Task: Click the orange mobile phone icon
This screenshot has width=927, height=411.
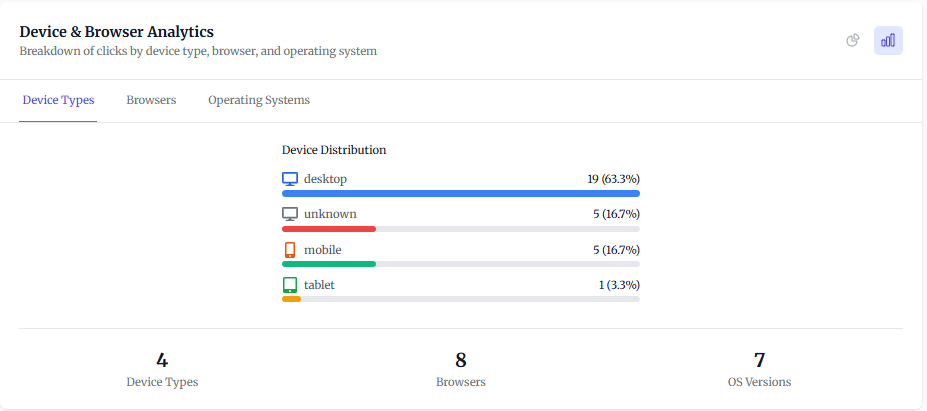Action: 290,250
